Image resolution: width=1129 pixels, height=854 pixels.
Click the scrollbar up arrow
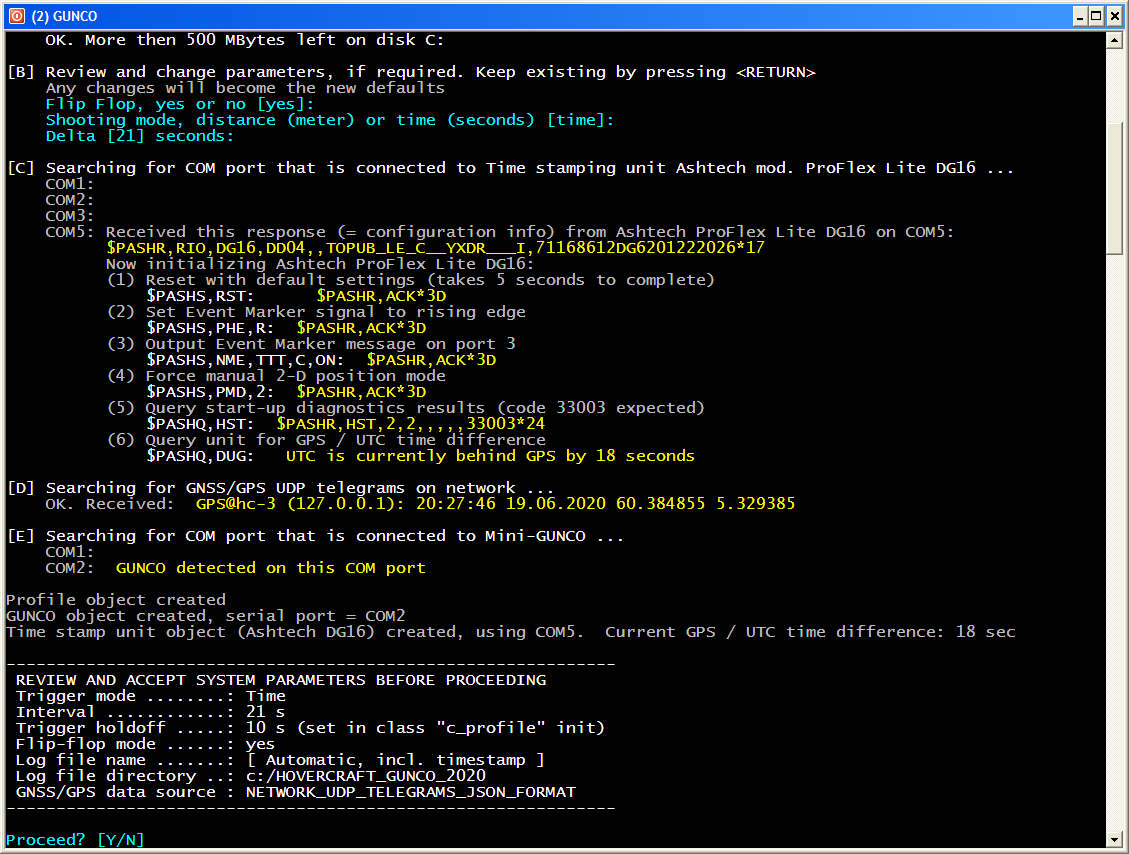[1114, 40]
